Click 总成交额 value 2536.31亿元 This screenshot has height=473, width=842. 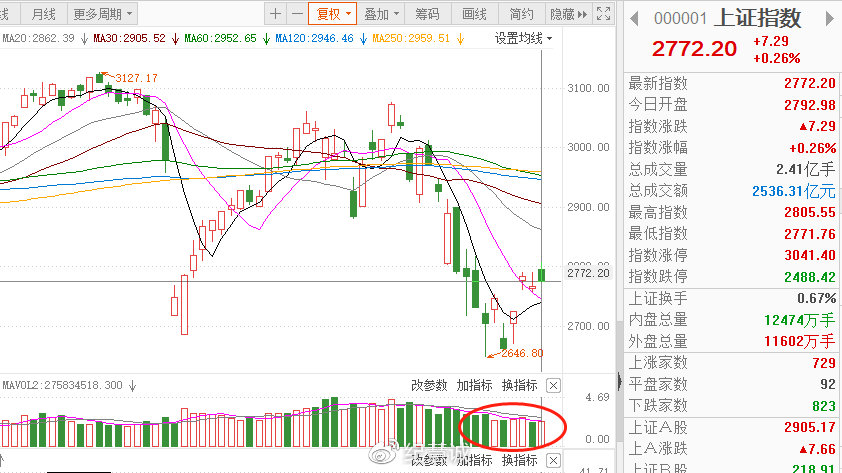(x=794, y=191)
